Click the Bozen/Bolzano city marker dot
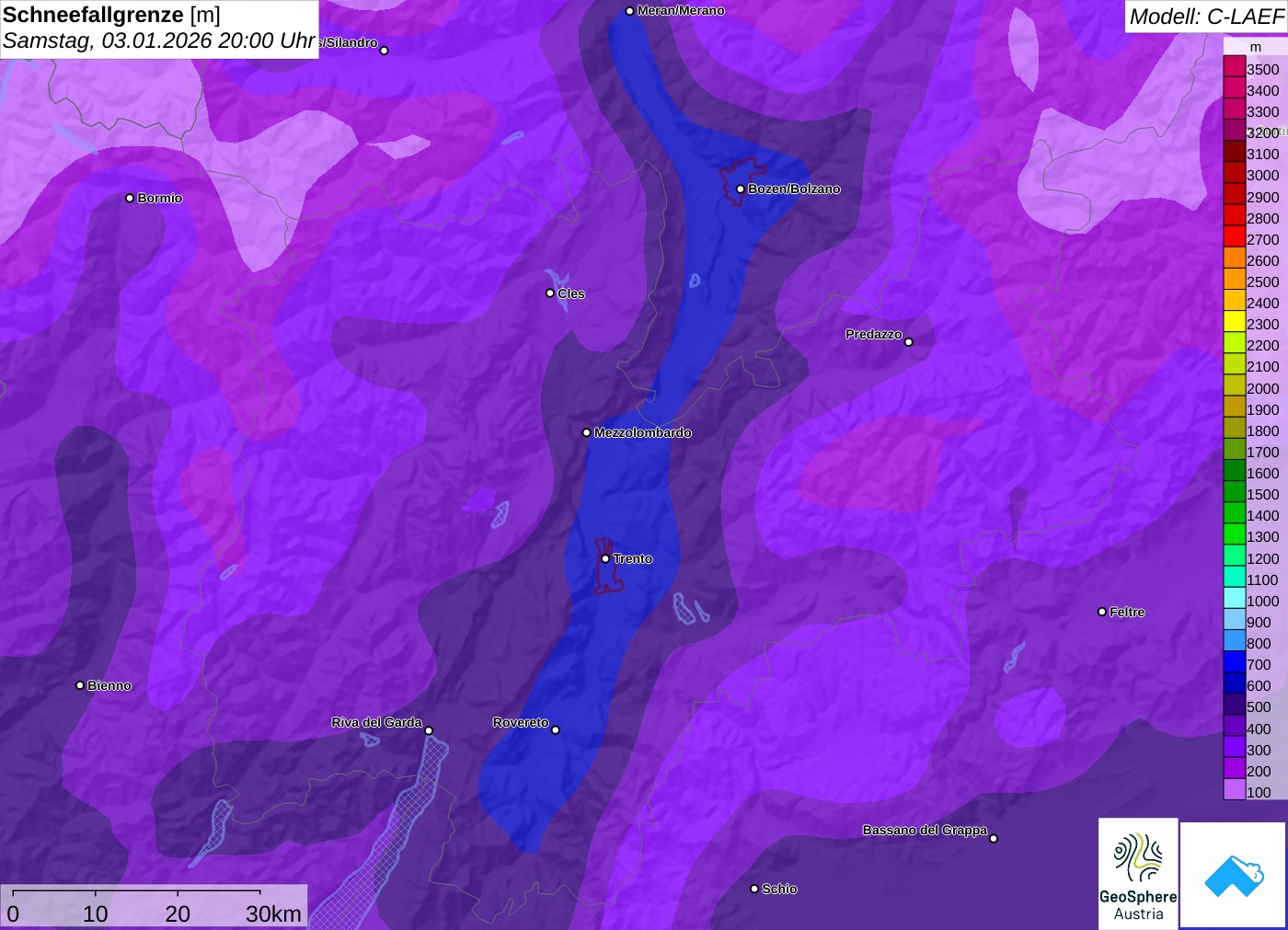This screenshot has height=930, width=1288. [740, 189]
